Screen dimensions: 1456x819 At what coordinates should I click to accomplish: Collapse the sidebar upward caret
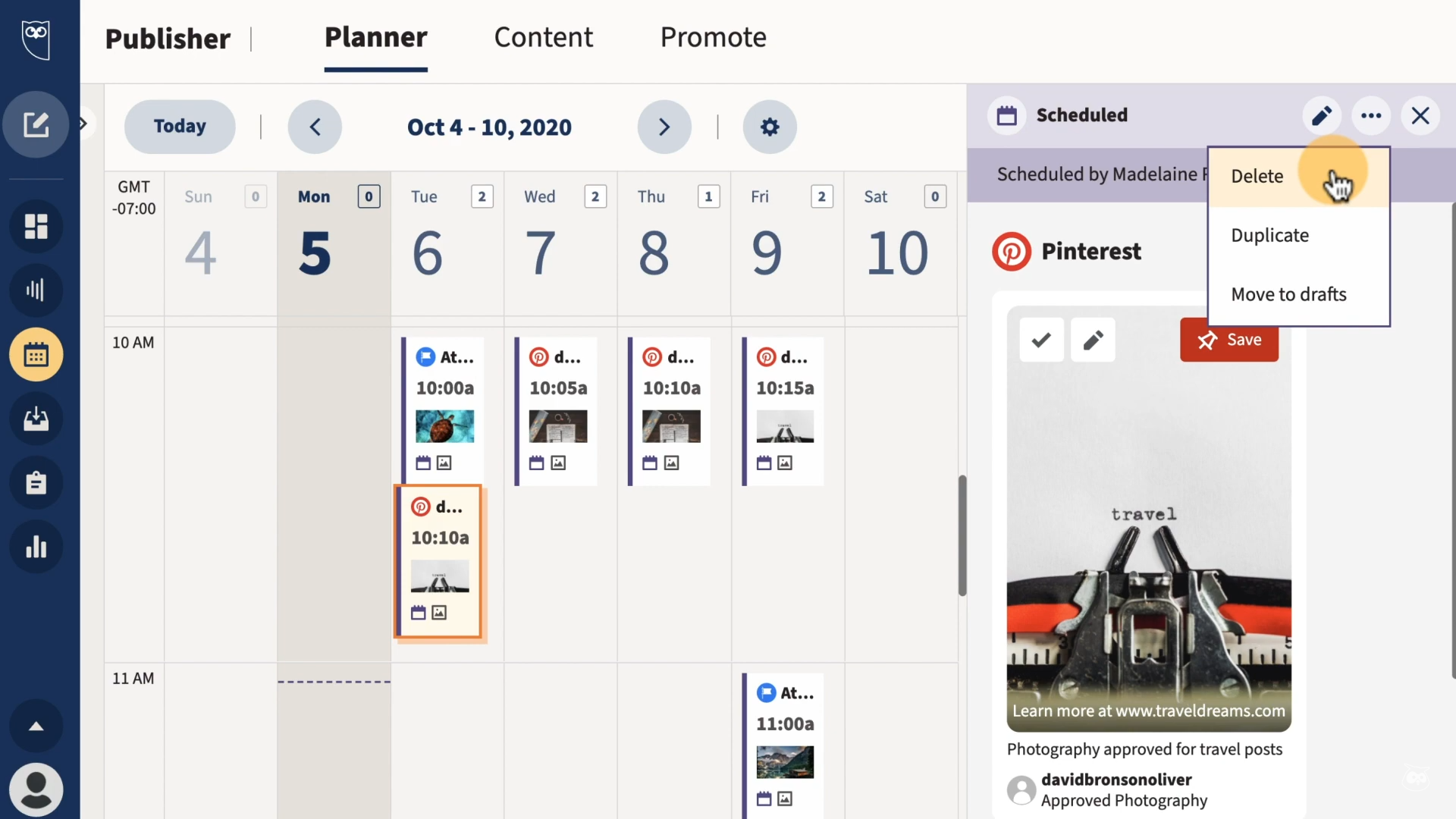point(36,726)
